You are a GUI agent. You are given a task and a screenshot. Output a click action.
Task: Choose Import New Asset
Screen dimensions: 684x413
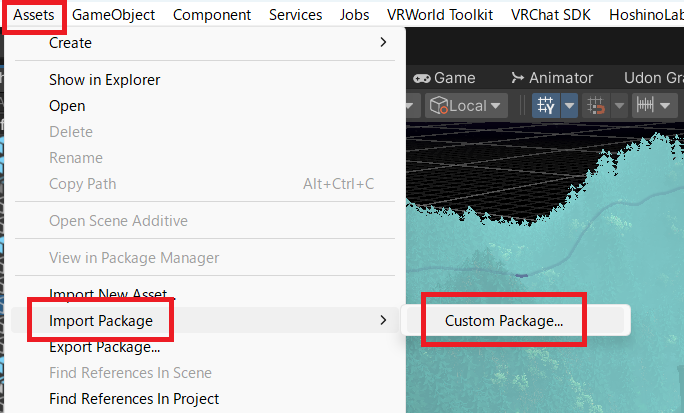[x=108, y=294]
